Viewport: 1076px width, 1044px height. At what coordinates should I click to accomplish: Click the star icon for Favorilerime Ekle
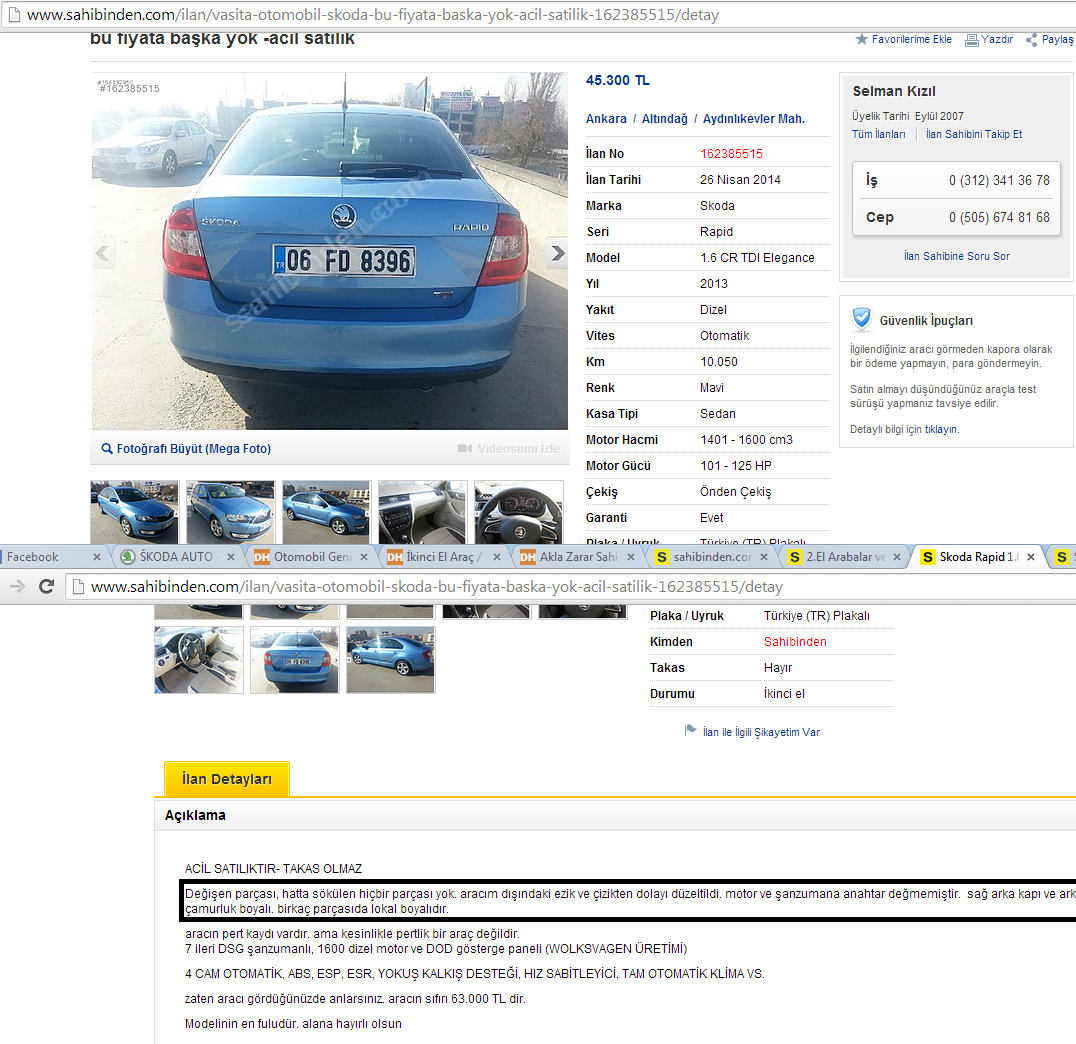tap(862, 39)
